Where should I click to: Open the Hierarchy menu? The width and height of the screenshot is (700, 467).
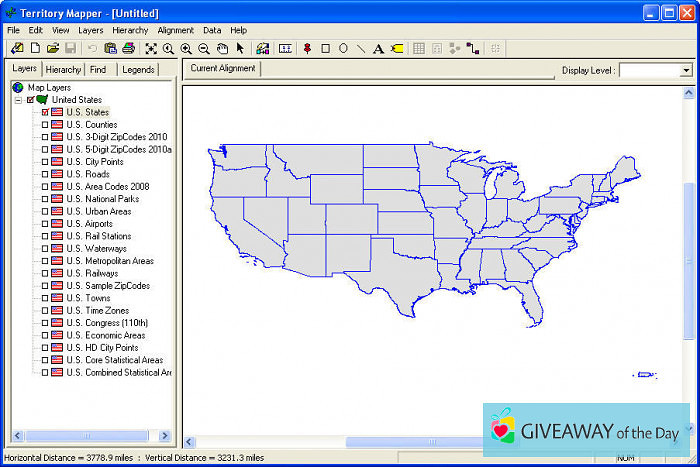pos(130,31)
